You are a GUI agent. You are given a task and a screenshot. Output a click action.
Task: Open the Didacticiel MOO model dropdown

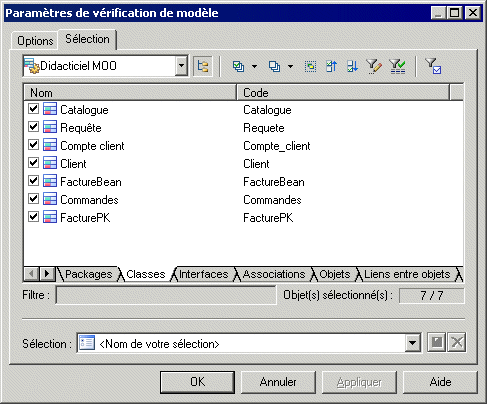181,66
